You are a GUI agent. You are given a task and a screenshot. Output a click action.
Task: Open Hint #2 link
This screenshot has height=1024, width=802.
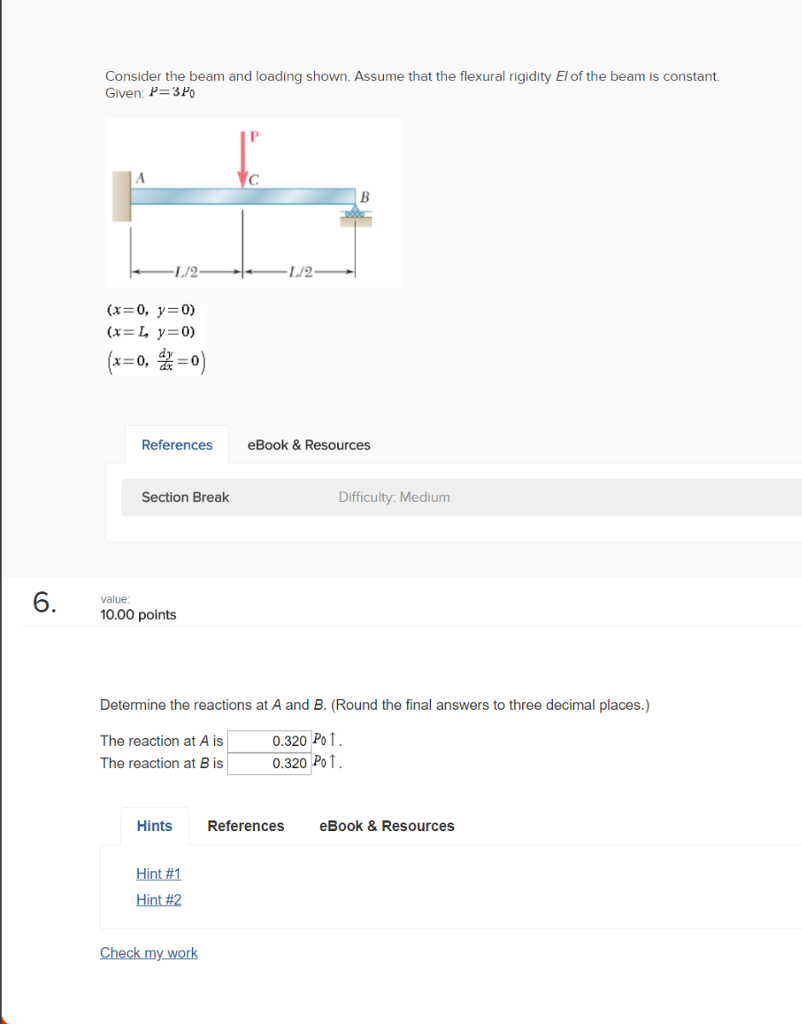[158, 899]
